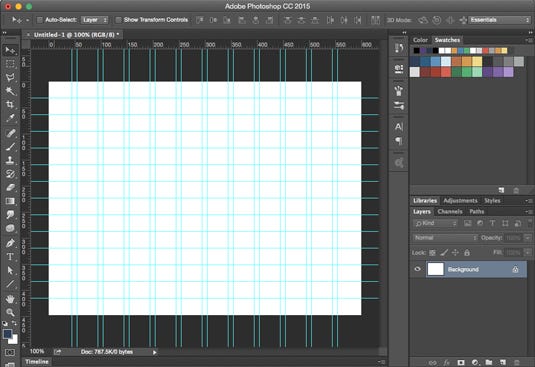Choose the Clone Stamp tool
The image size is (535, 367).
[x=10, y=160]
